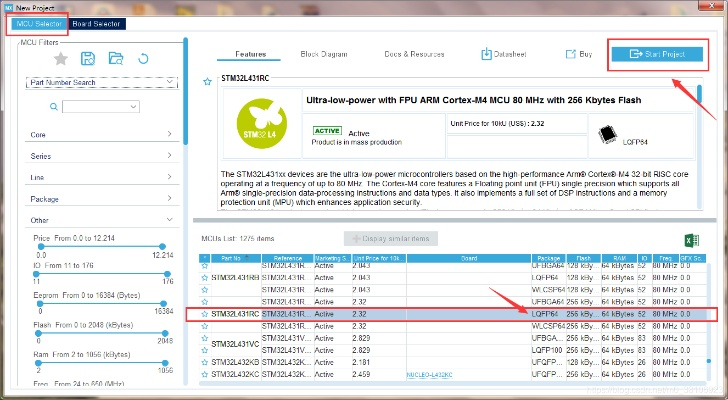Image resolution: width=728 pixels, height=400 pixels.
Task: Click the favorites star icon in MCU Filters
Action: (60, 59)
